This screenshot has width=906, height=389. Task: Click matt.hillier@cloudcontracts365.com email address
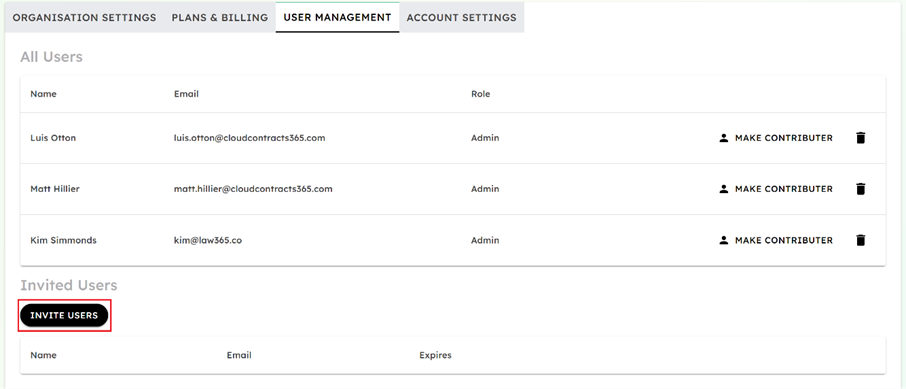tap(253, 189)
